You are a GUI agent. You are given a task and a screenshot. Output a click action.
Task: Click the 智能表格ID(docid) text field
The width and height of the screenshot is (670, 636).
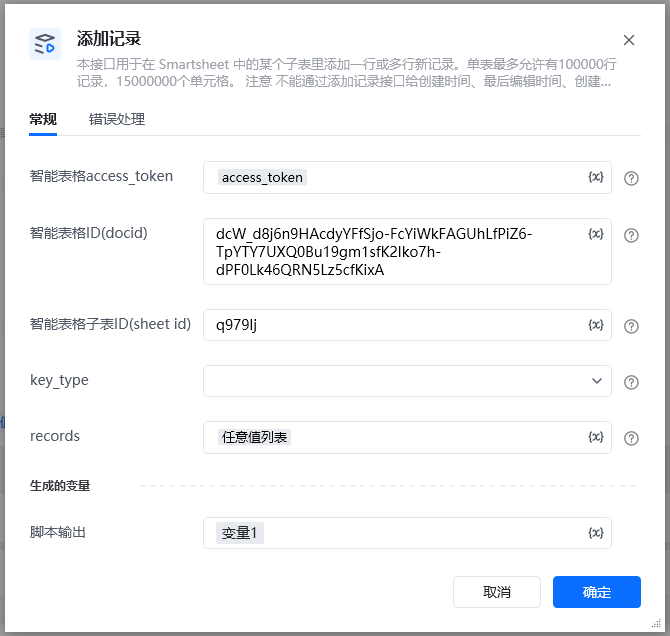[x=407, y=252]
